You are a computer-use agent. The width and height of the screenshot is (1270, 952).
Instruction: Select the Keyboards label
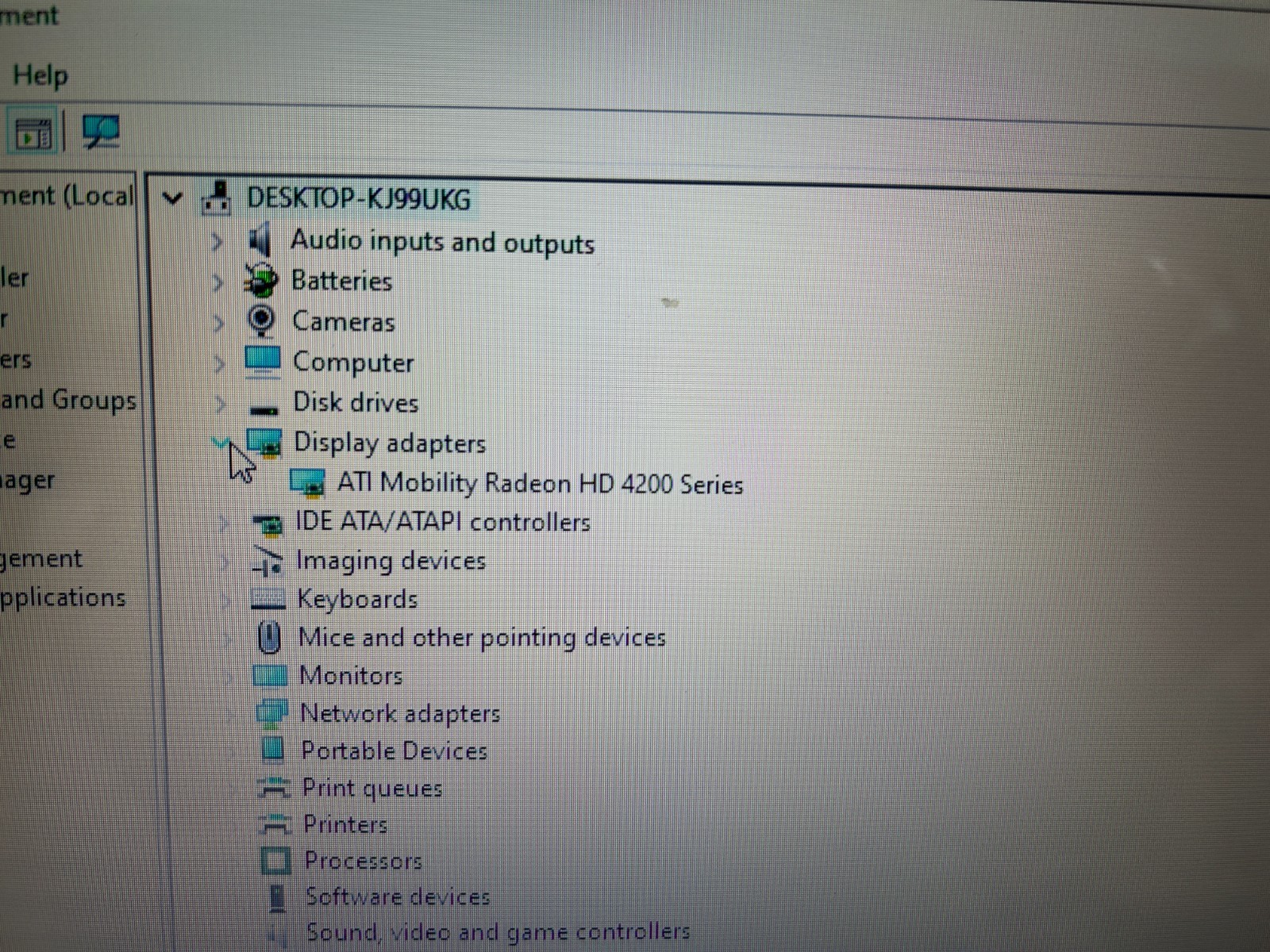click(x=357, y=599)
